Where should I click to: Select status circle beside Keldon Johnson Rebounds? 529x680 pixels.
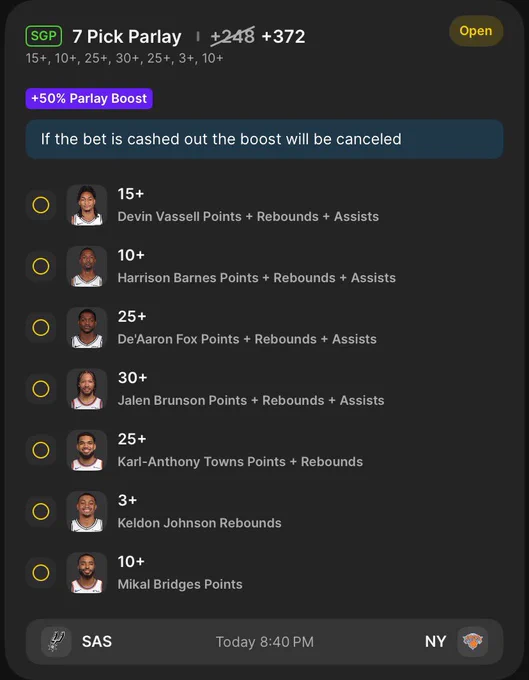pos(41,512)
